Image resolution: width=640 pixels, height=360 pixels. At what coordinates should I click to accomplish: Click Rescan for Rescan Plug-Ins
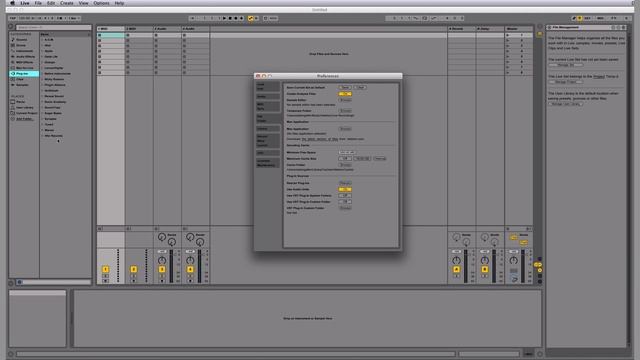(x=345, y=183)
